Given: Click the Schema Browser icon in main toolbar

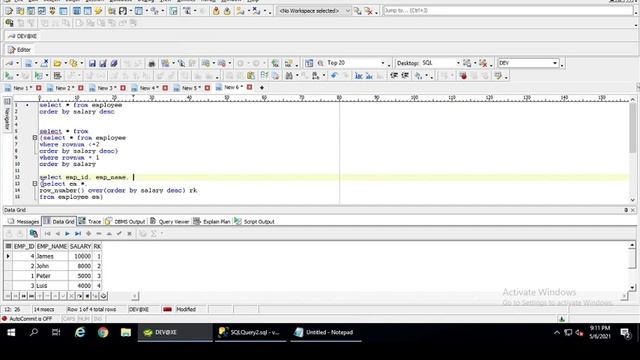Looking at the screenshot, I should [20, 11].
